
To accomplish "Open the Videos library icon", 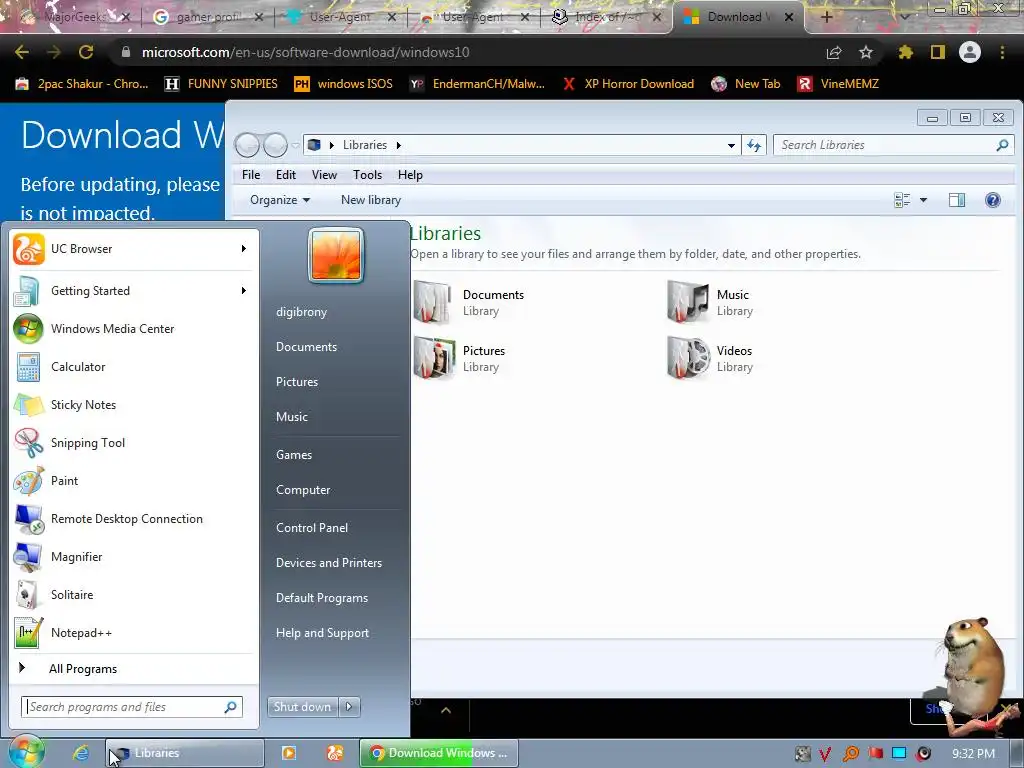I will (688, 358).
